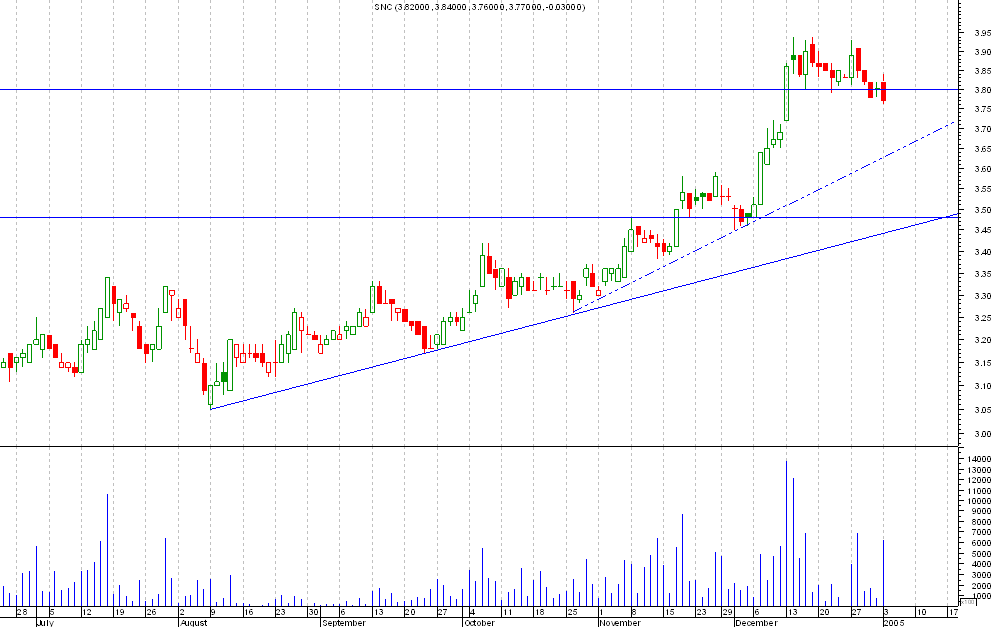Select the July month label
994x627 pixels.
[x=45, y=623]
